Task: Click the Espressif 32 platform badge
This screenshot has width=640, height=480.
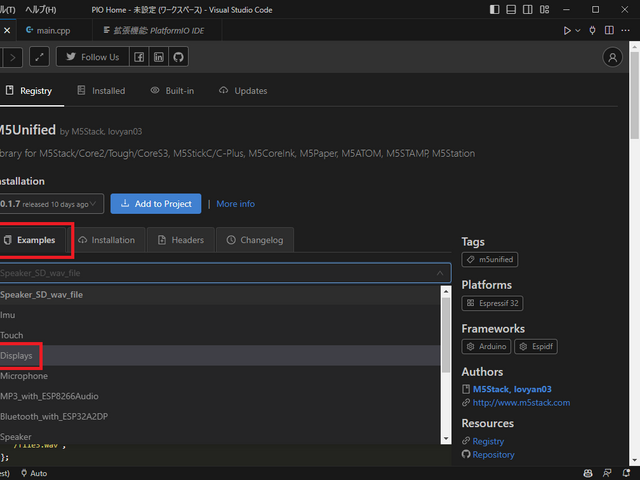Action: tap(492, 303)
